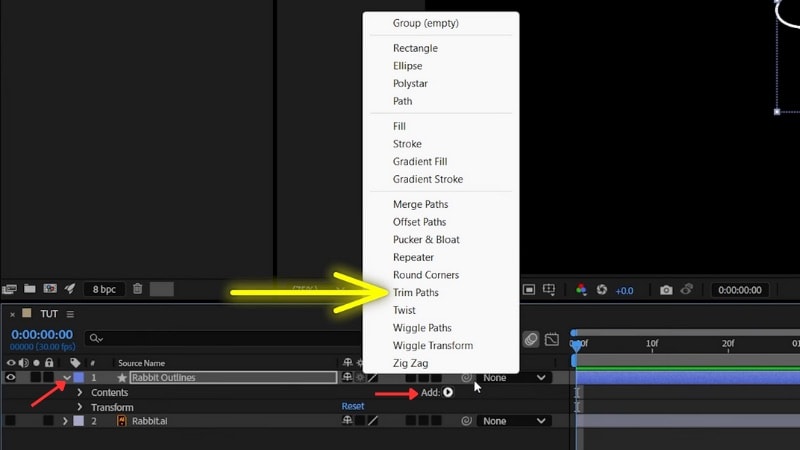Show channel and color management icon
This screenshot has width=800, height=450.
(581, 290)
